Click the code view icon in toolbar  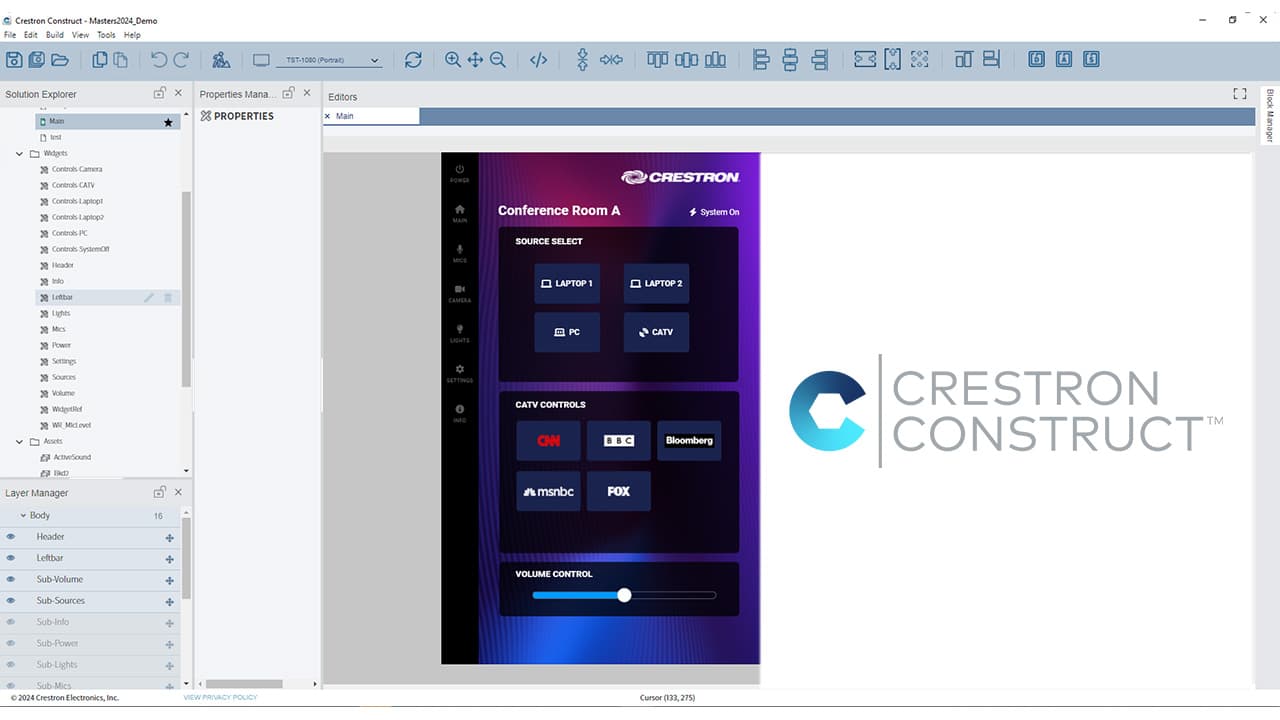(538, 60)
